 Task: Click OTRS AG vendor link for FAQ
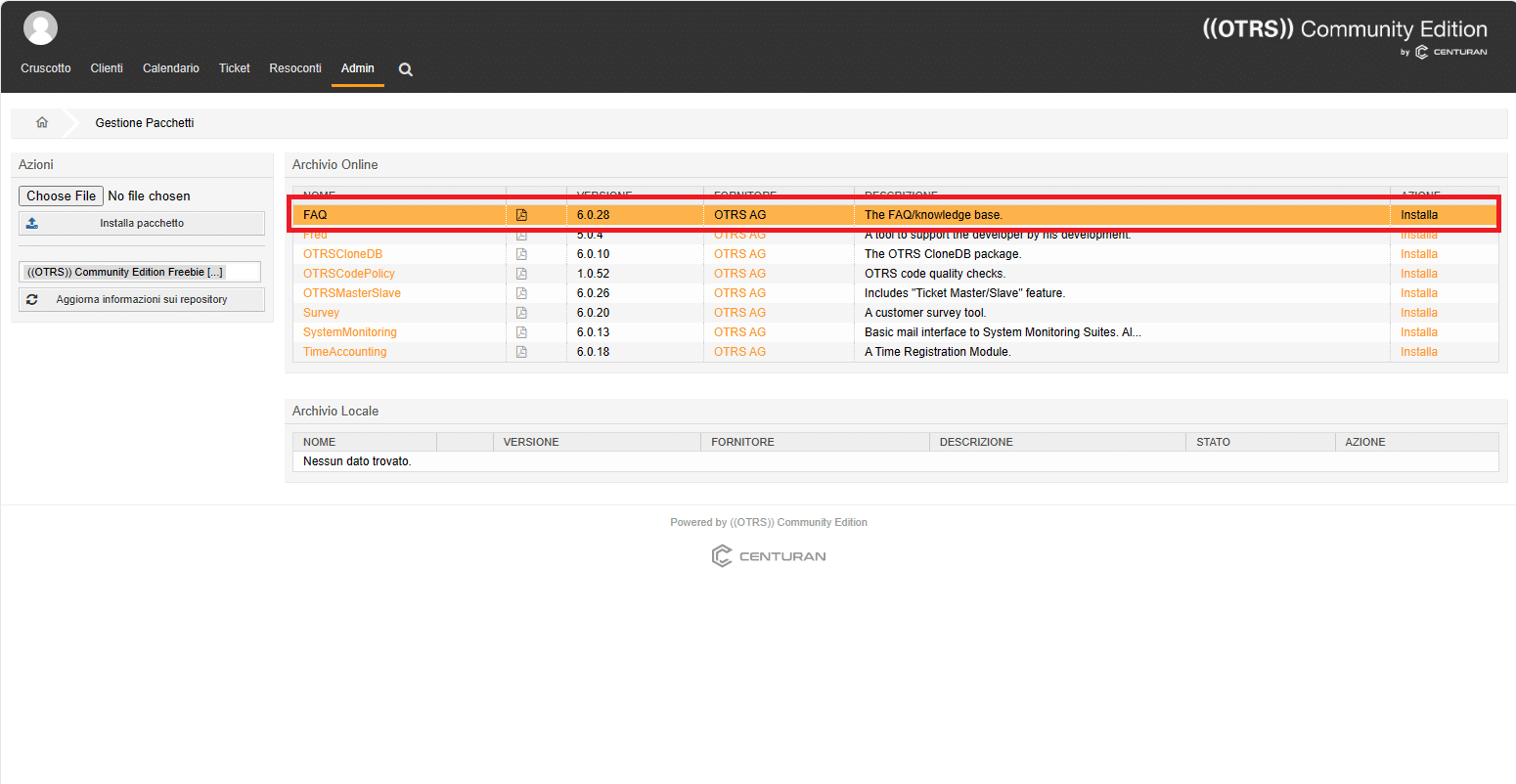pyautogui.click(x=739, y=215)
